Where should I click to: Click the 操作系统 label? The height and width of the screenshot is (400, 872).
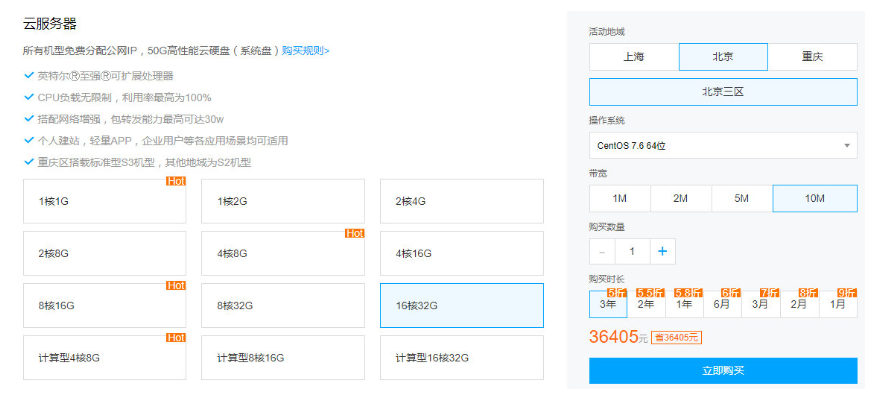click(607, 120)
